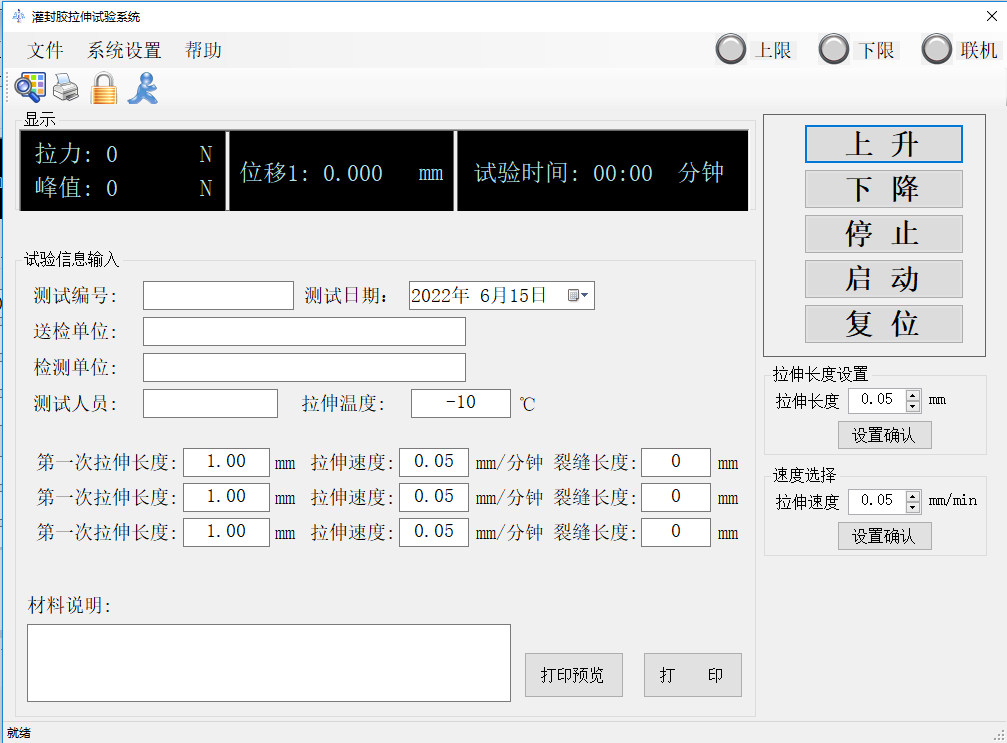Viewport: 1007px width, 743px height.
Task: Open the 测试日期 calendar dropdown
Action: pos(578,295)
